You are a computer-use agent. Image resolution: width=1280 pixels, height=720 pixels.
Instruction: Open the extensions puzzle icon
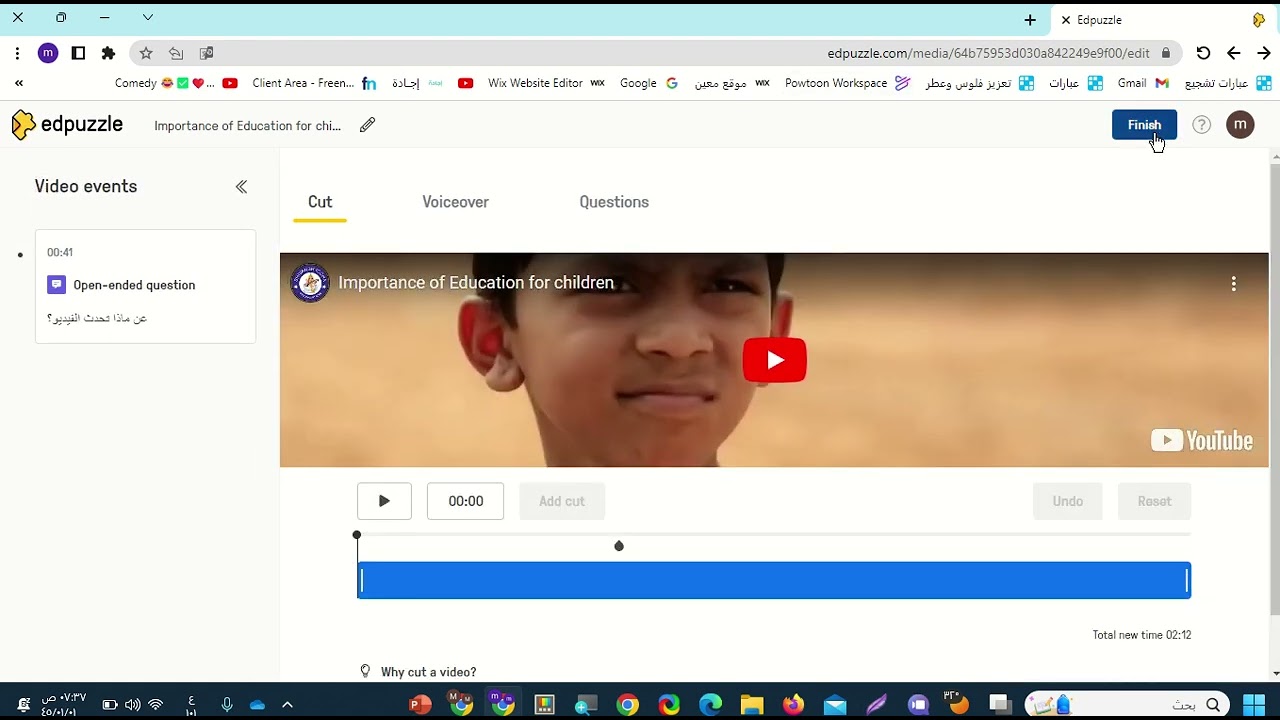(108, 53)
